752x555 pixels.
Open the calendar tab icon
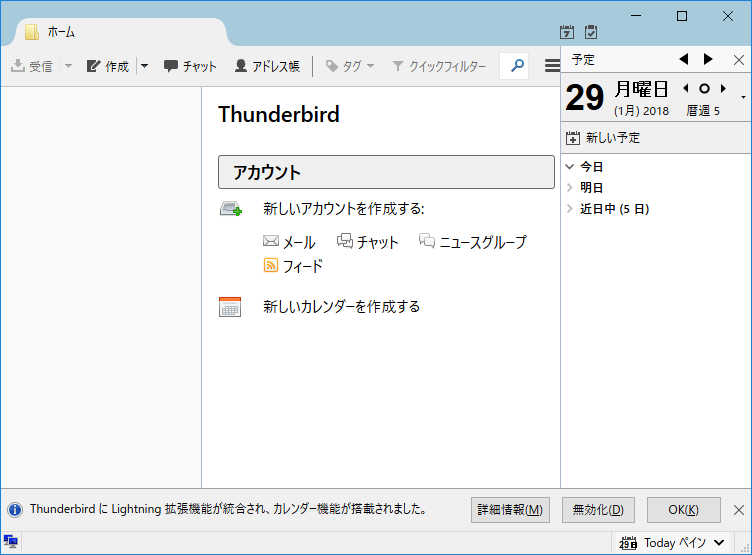coord(567,32)
